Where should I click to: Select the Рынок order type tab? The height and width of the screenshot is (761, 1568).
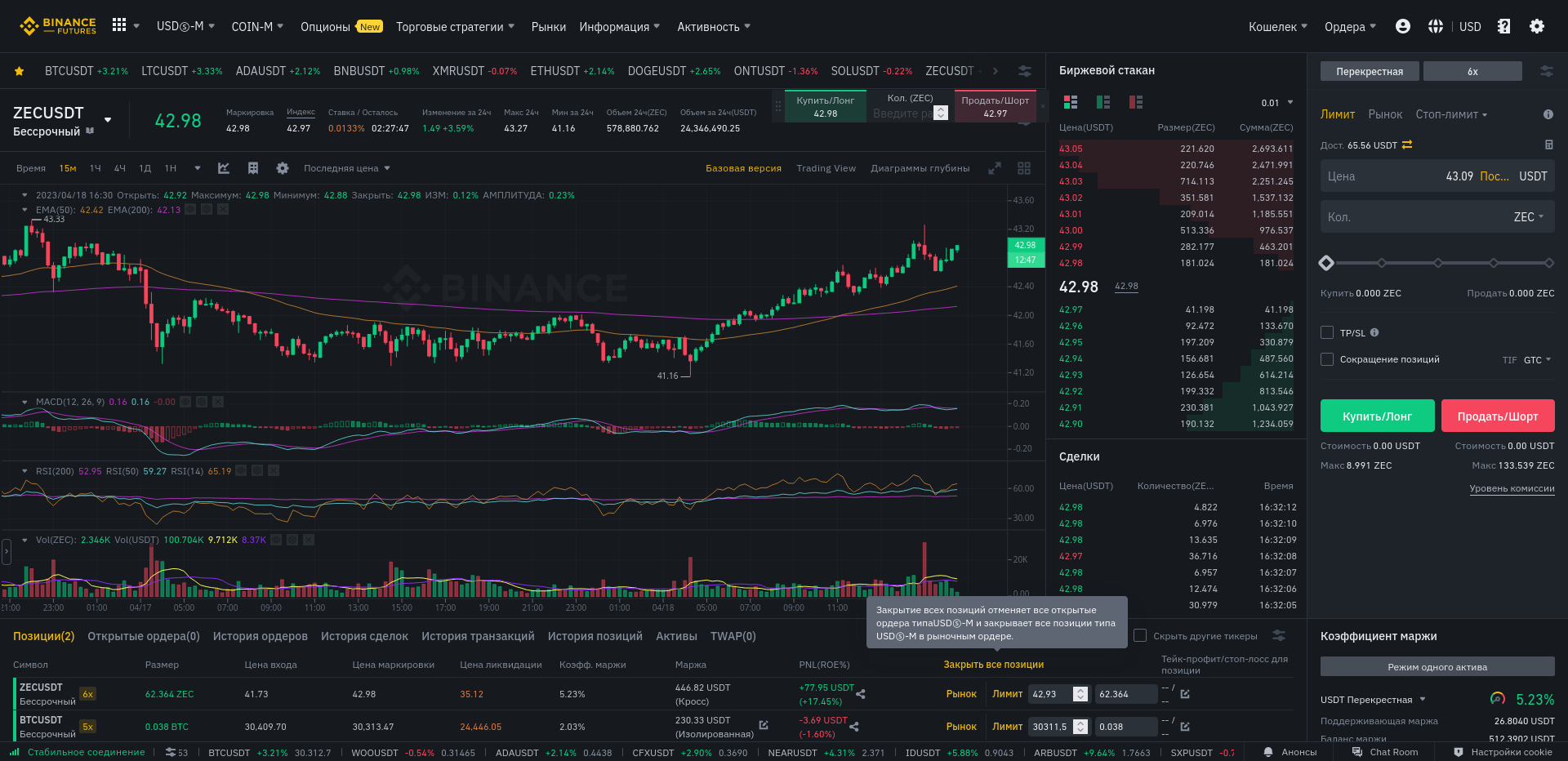[x=1385, y=114]
